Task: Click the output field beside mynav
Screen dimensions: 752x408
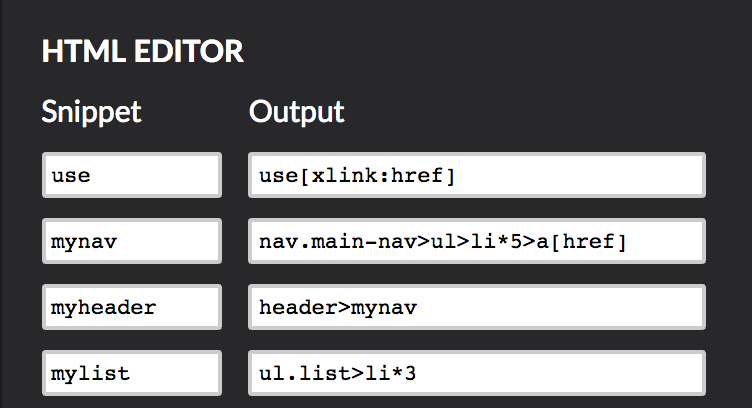Action: coord(477,241)
